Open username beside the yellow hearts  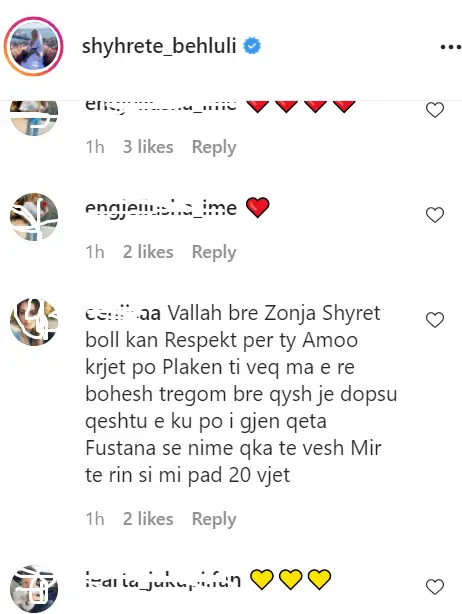point(163,580)
